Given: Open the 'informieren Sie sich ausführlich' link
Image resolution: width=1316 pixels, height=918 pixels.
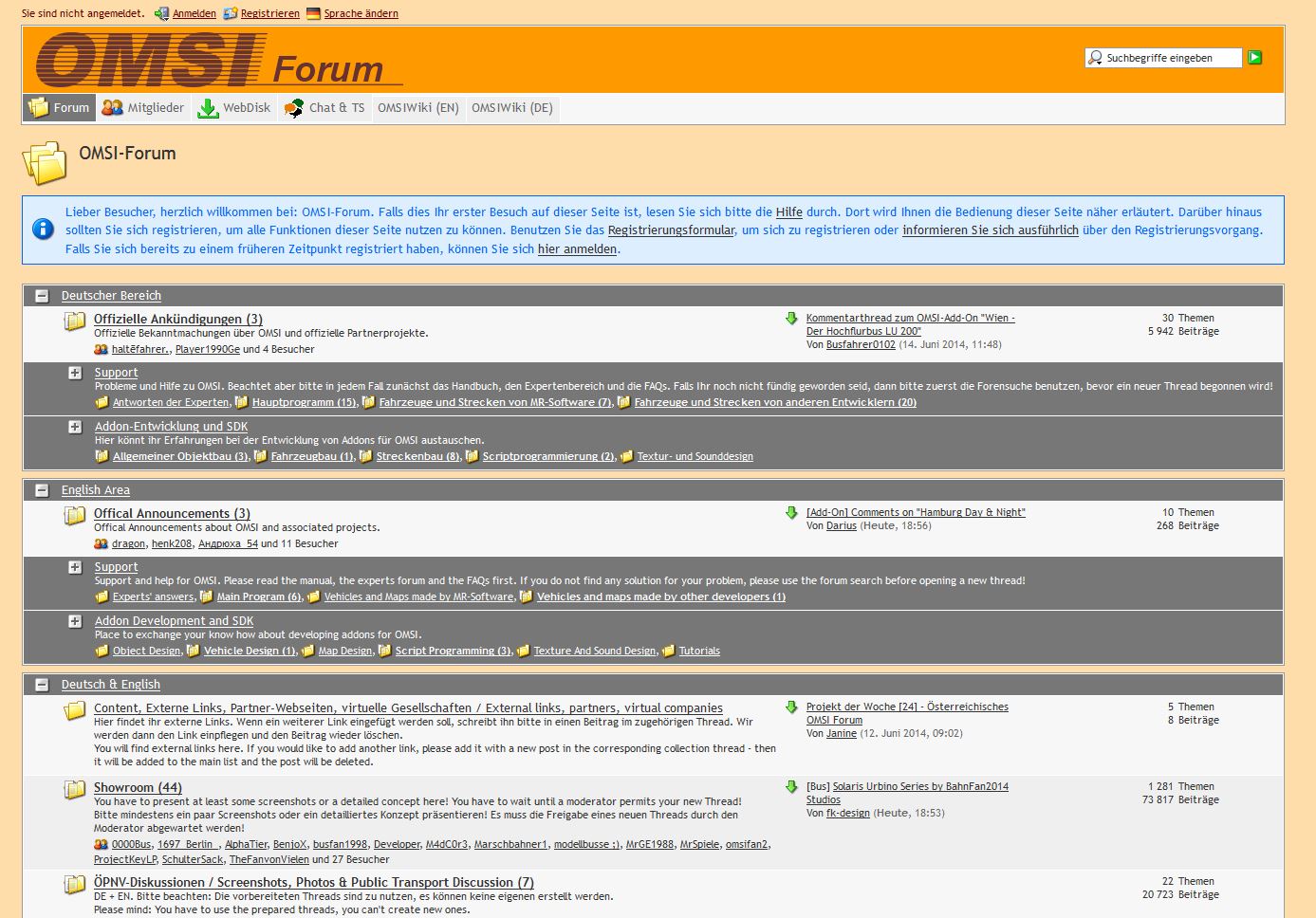Looking at the screenshot, I should (991, 230).
